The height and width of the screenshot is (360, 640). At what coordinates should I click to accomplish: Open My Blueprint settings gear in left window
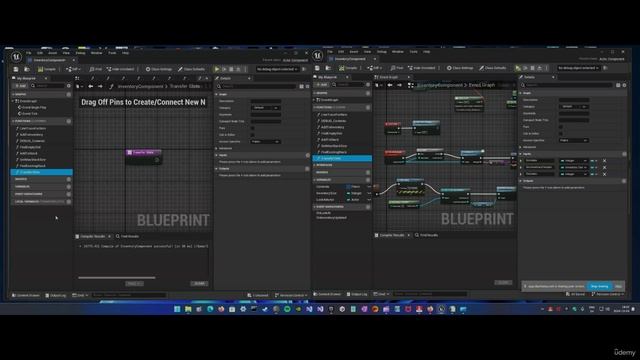69,86
